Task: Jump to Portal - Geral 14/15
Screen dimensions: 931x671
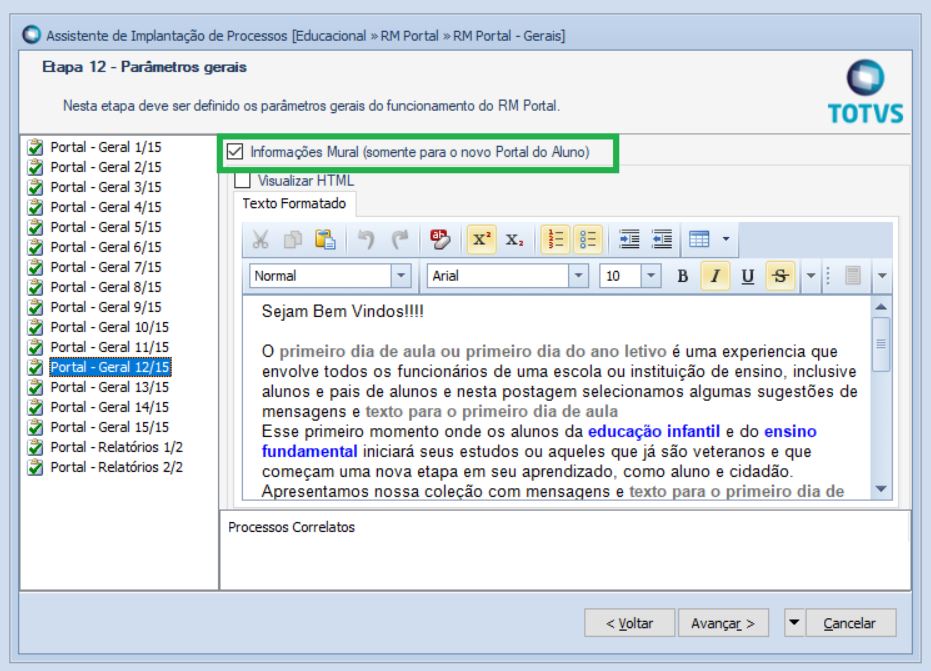Action: point(109,407)
